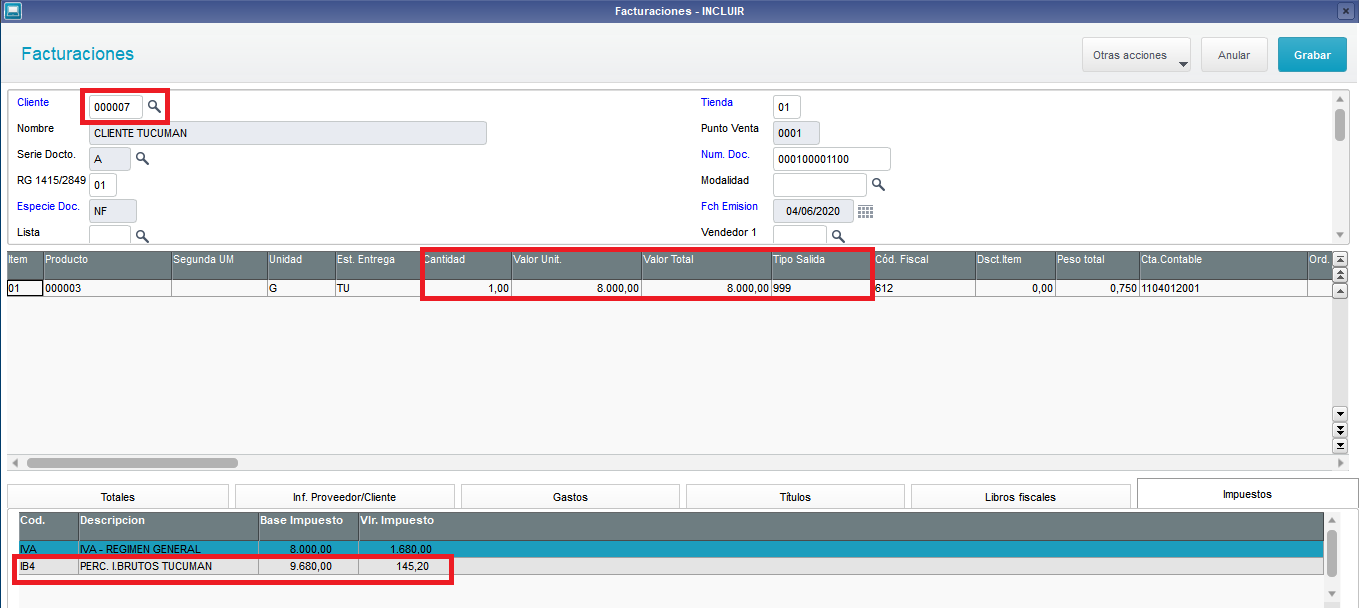
Task: Click the Anular button
Action: coord(1234,55)
